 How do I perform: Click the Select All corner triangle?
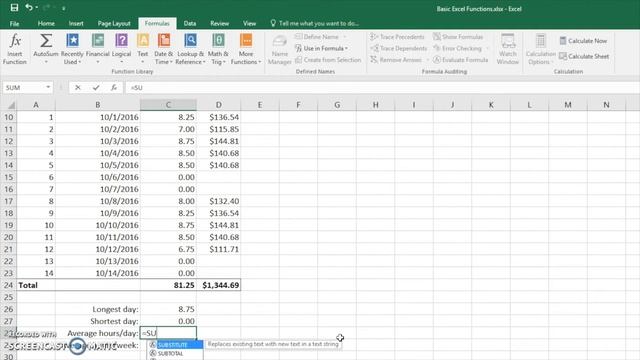pyautogui.click(x=11, y=105)
